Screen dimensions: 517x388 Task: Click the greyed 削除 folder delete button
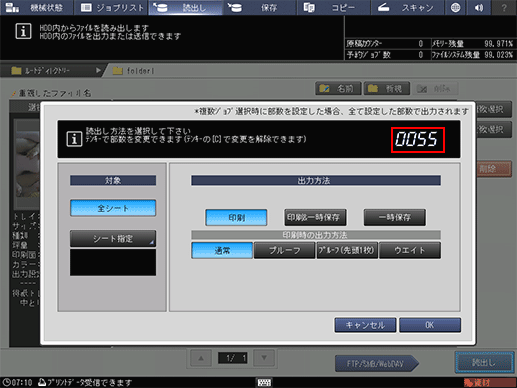pos(435,89)
